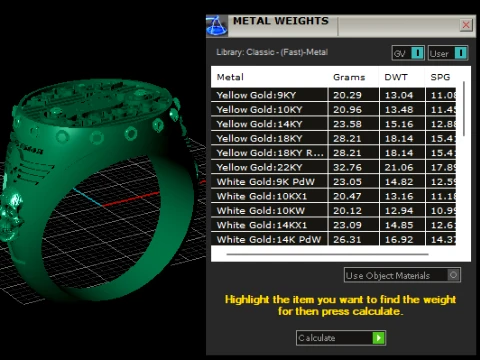Click the vertical scrollbar of metals list
Viewport: 480px width, 360px height.
(464, 108)
